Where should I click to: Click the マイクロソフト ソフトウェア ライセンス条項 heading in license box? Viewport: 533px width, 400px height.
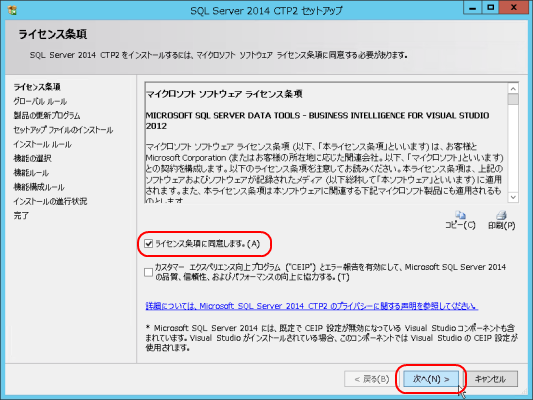coord(224,94)
